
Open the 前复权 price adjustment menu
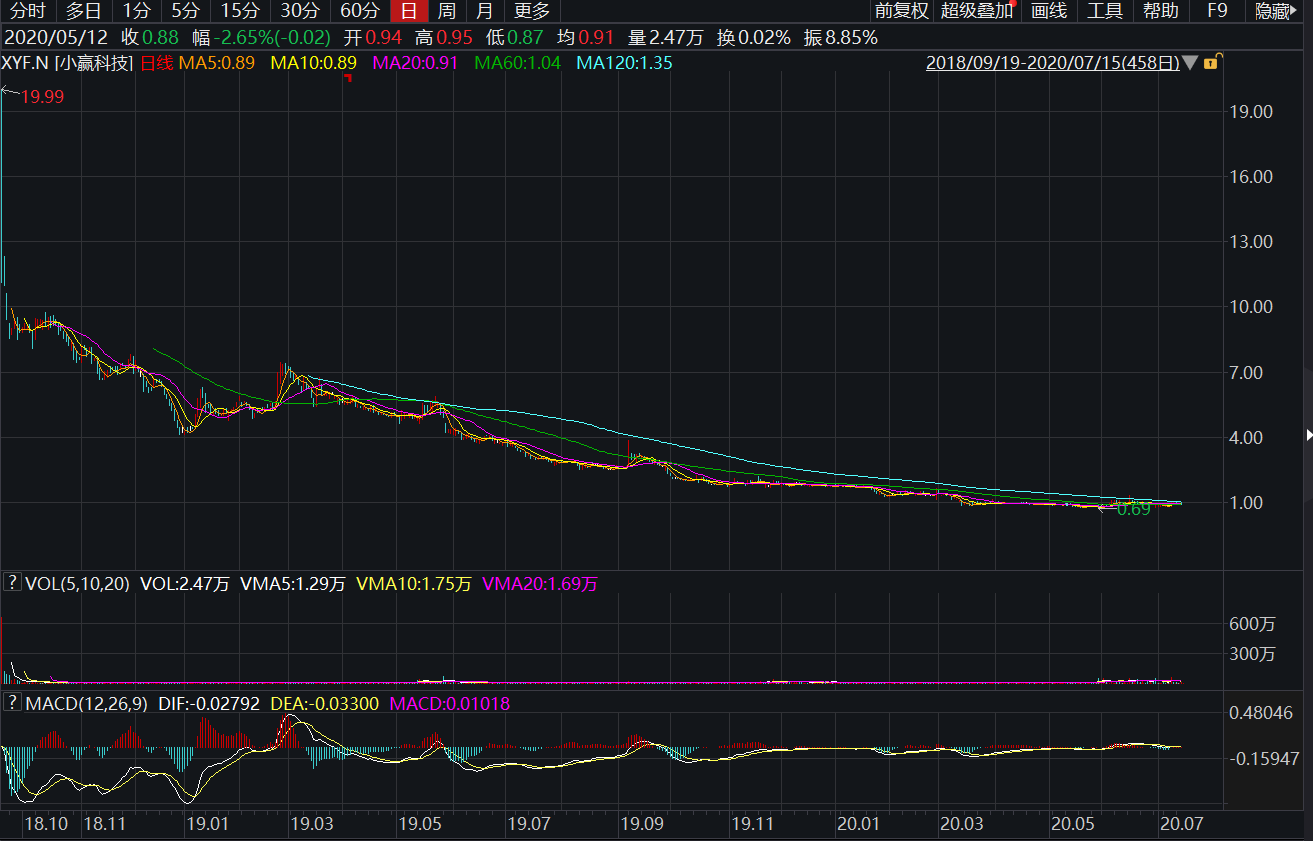901,11
